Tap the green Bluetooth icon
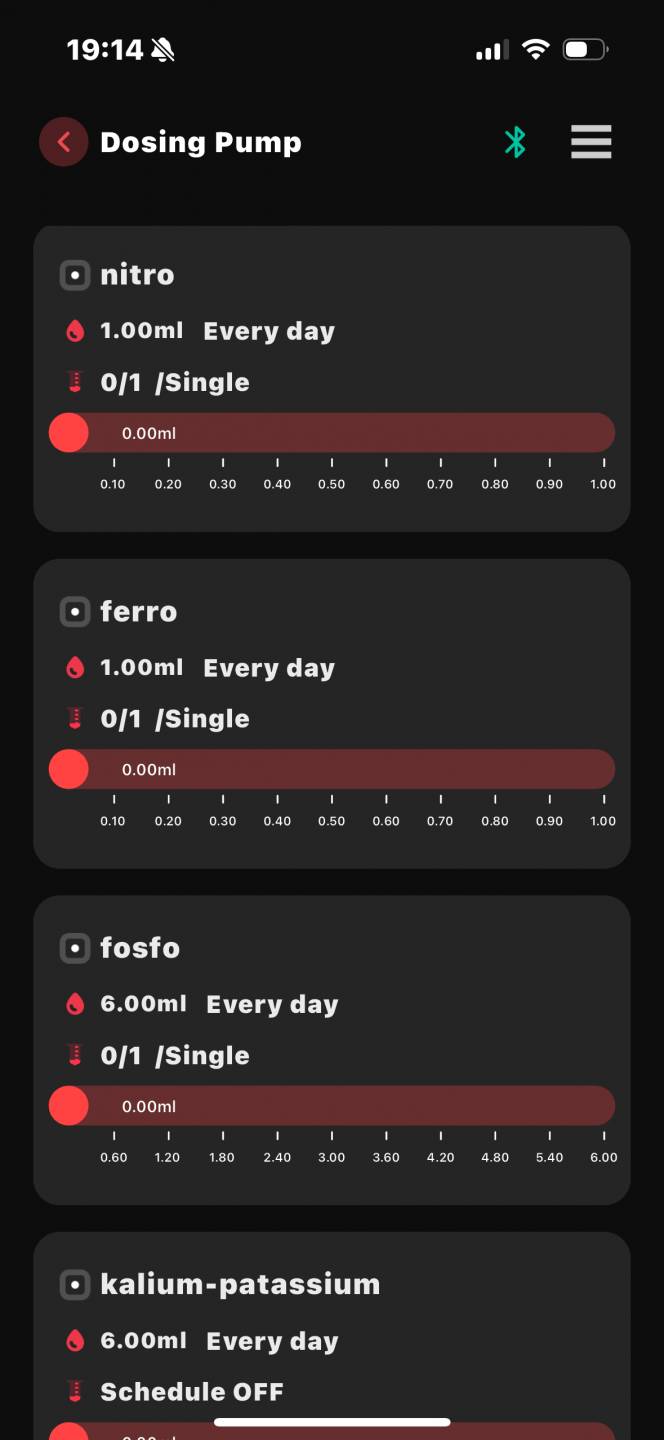The height and width of the screenshot is (1440, 664). [x=515, y=142]
